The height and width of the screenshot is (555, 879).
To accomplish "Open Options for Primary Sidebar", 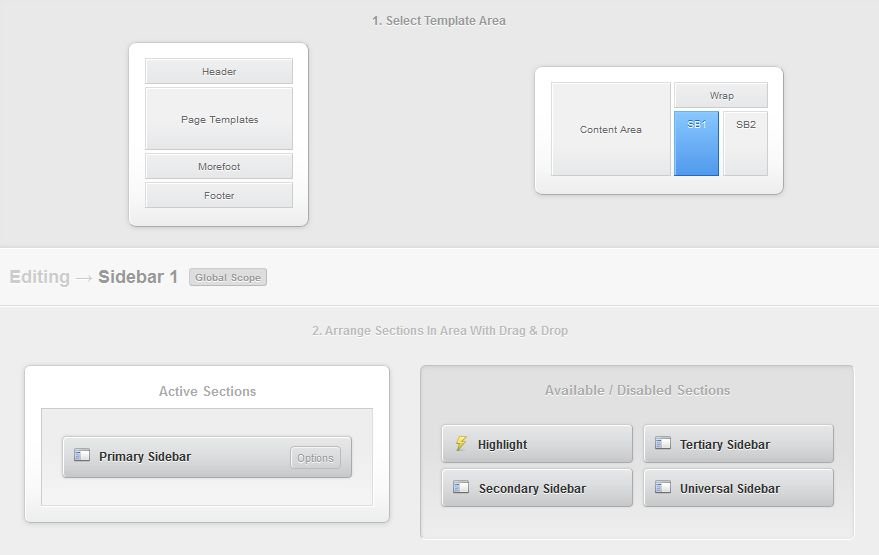I will coord(315,458).
